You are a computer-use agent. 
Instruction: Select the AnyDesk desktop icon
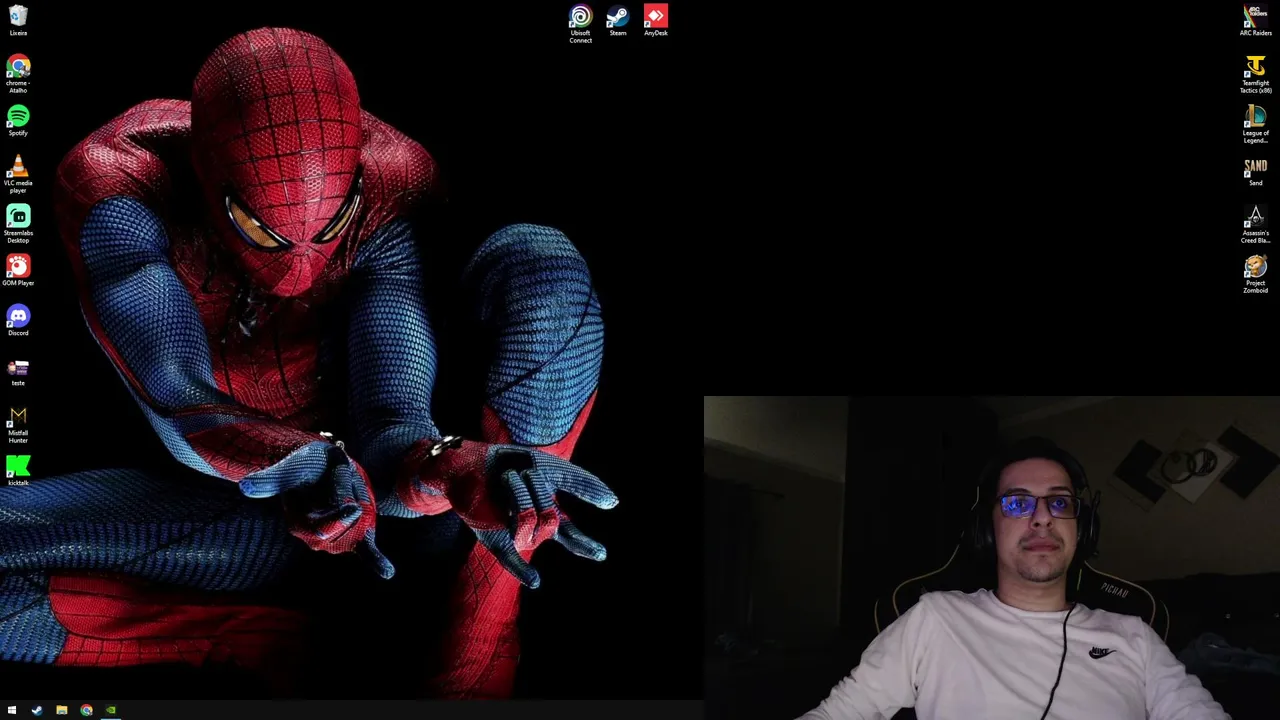point(655,20)
